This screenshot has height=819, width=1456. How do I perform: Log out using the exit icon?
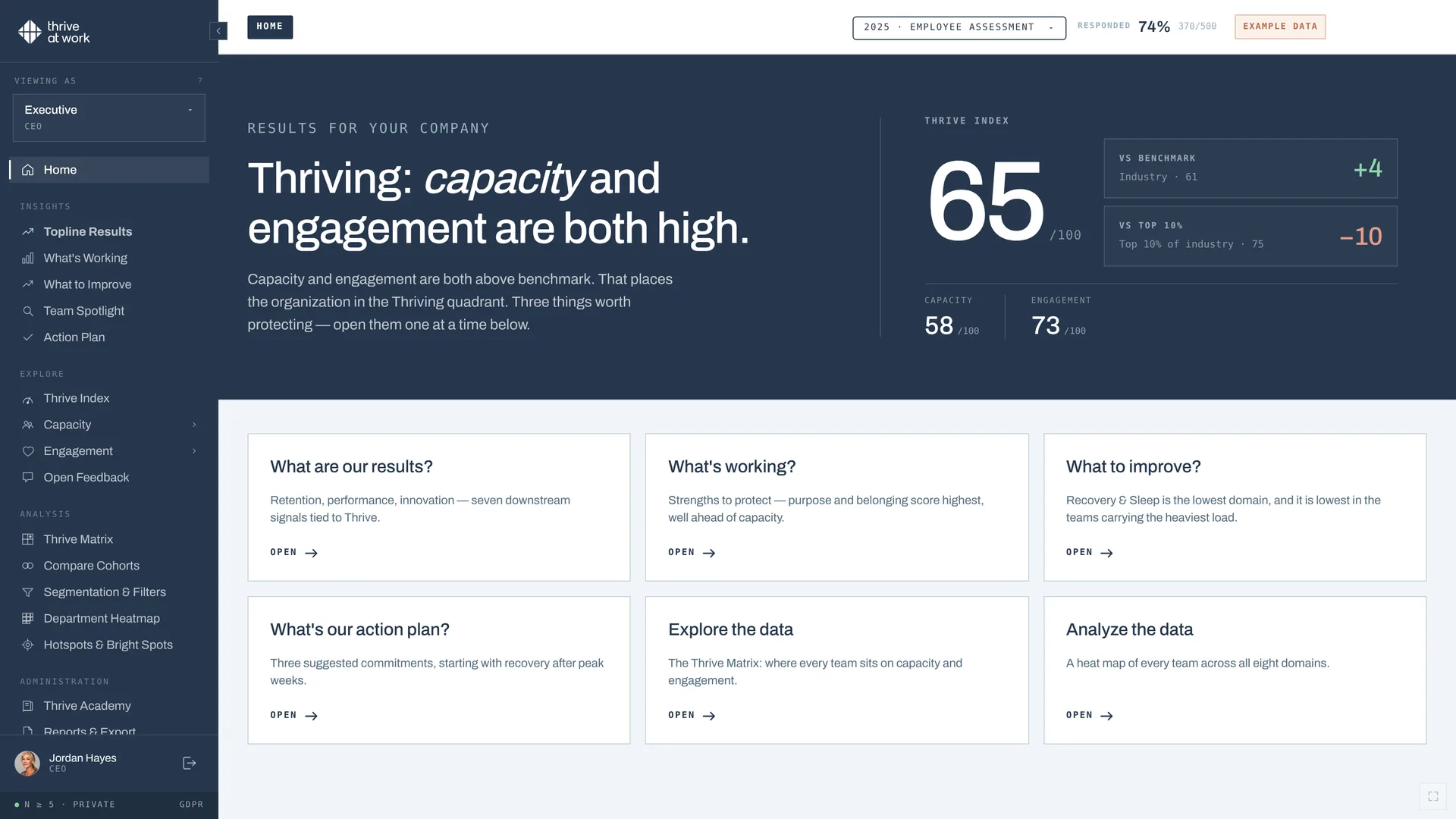pos(190,763)
